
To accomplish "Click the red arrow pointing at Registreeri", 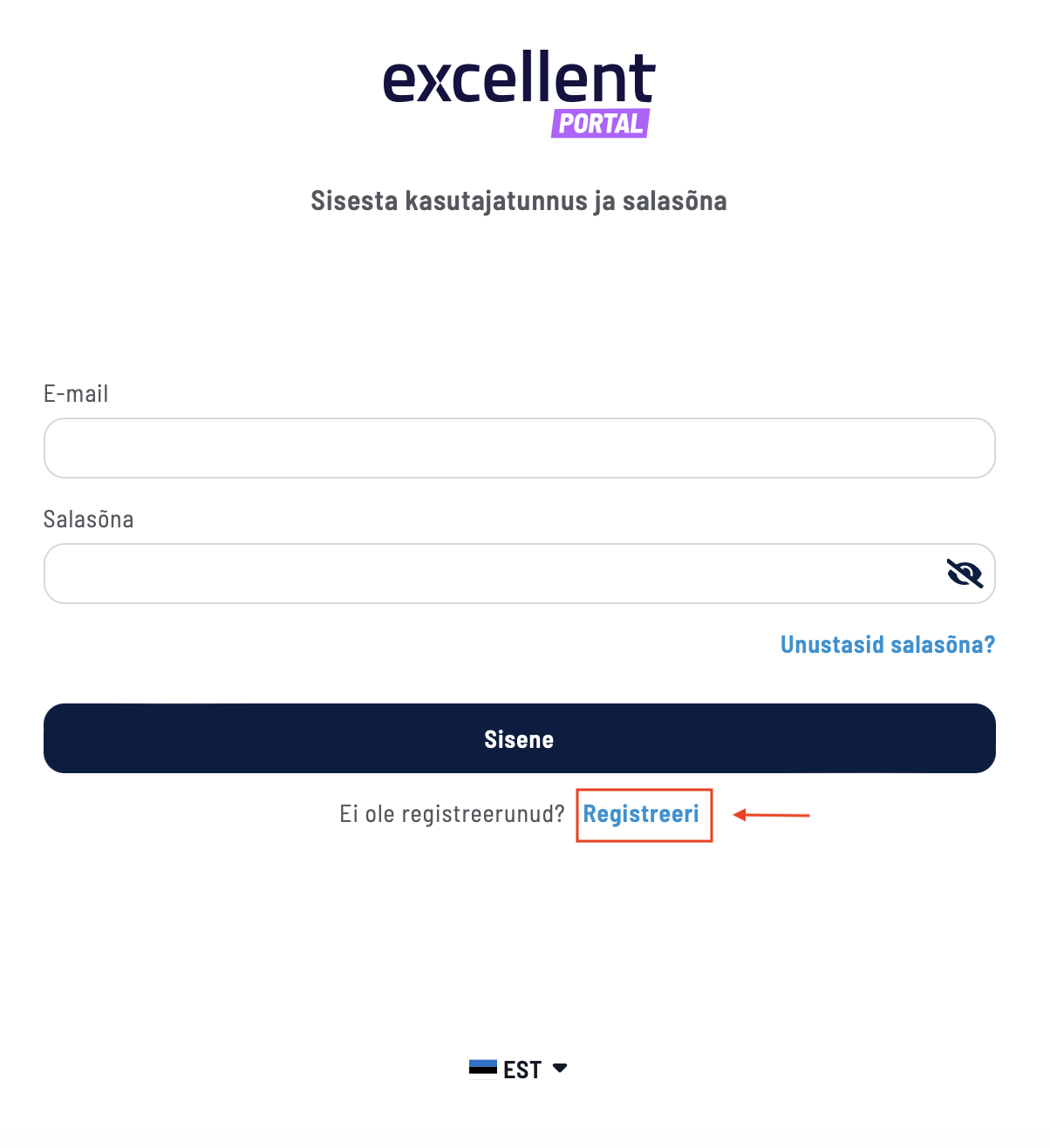I will coord(771,815).
